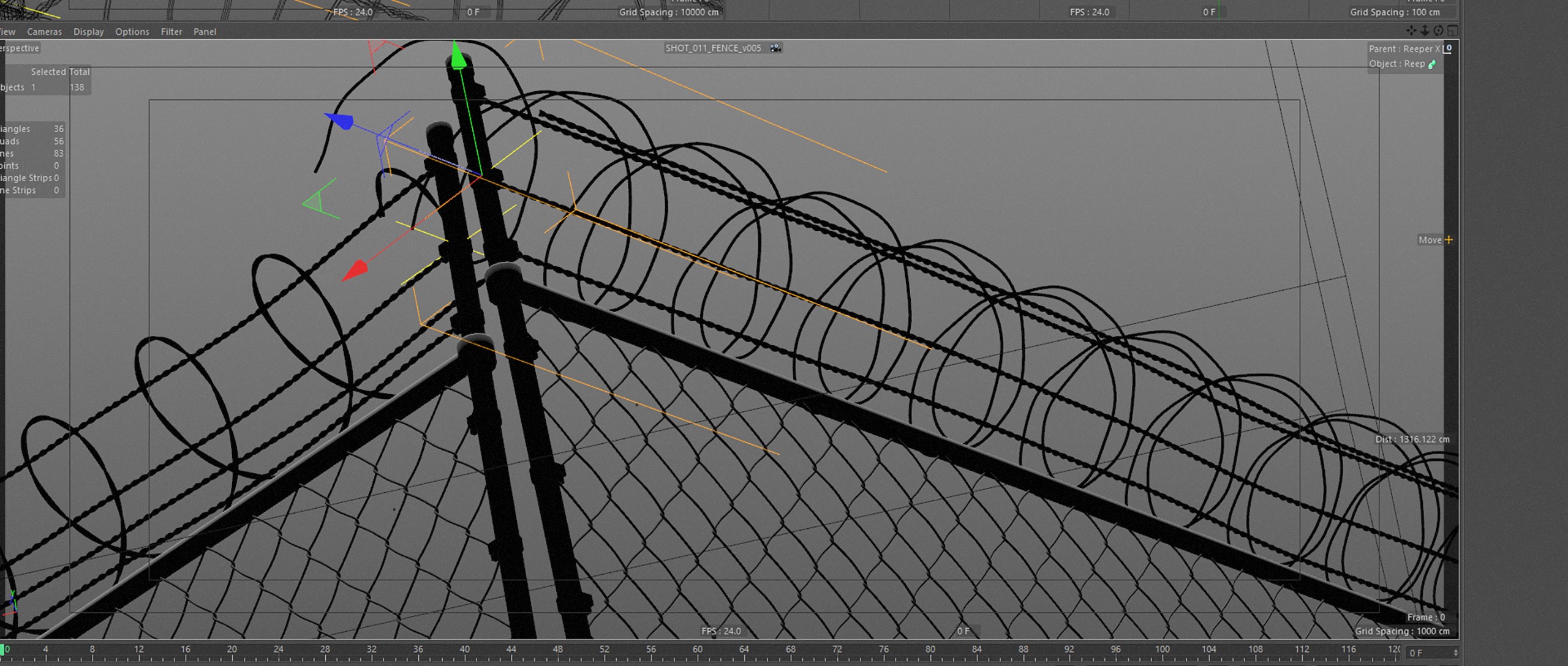Open the Options viewport menu
Image resolution: width=1568 pixels, height=666 pixels.
[x=132, y=32]
